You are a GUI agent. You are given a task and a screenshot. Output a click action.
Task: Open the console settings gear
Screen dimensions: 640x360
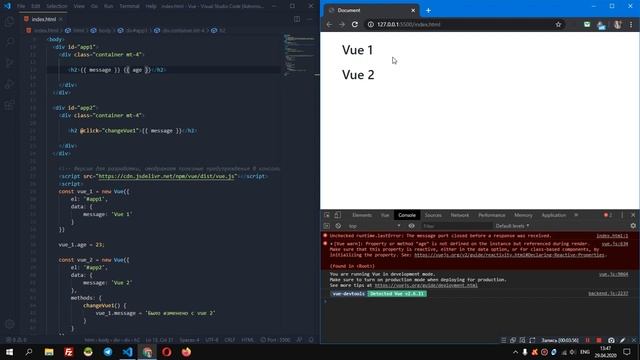633,226
